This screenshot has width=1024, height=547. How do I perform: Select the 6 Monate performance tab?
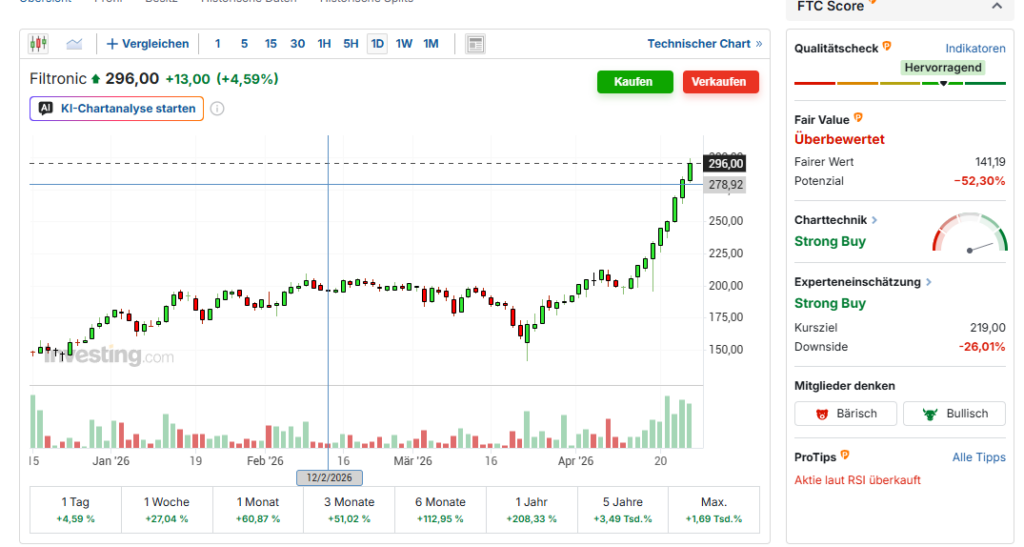point(440,510)
